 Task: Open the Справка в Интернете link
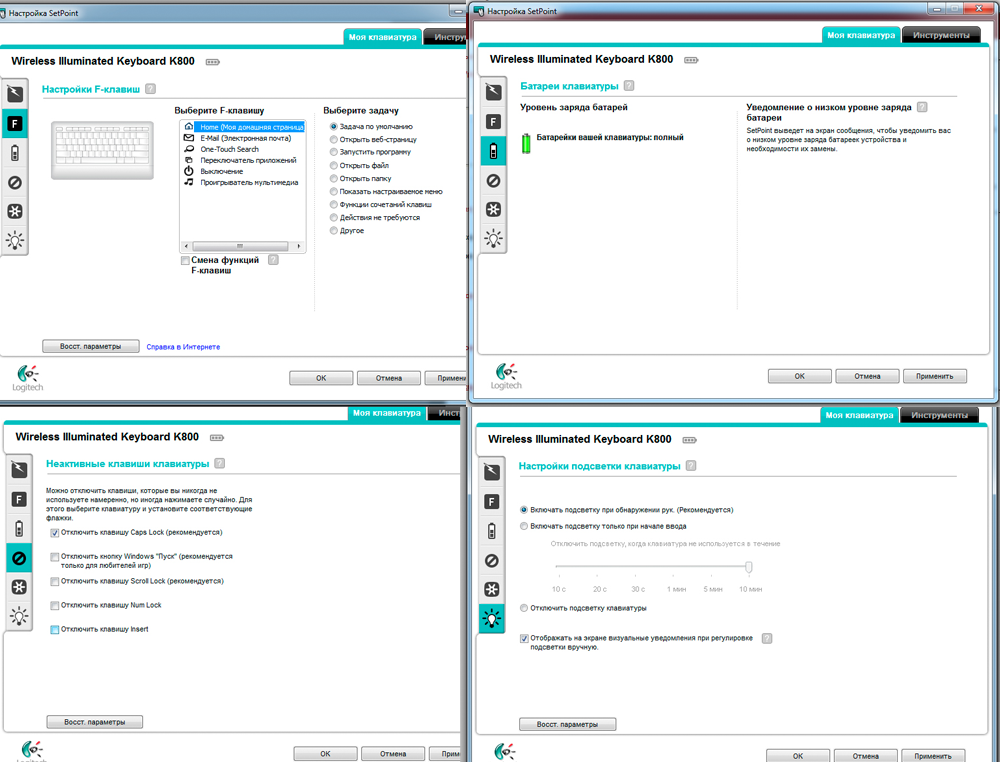coord(183,347)
